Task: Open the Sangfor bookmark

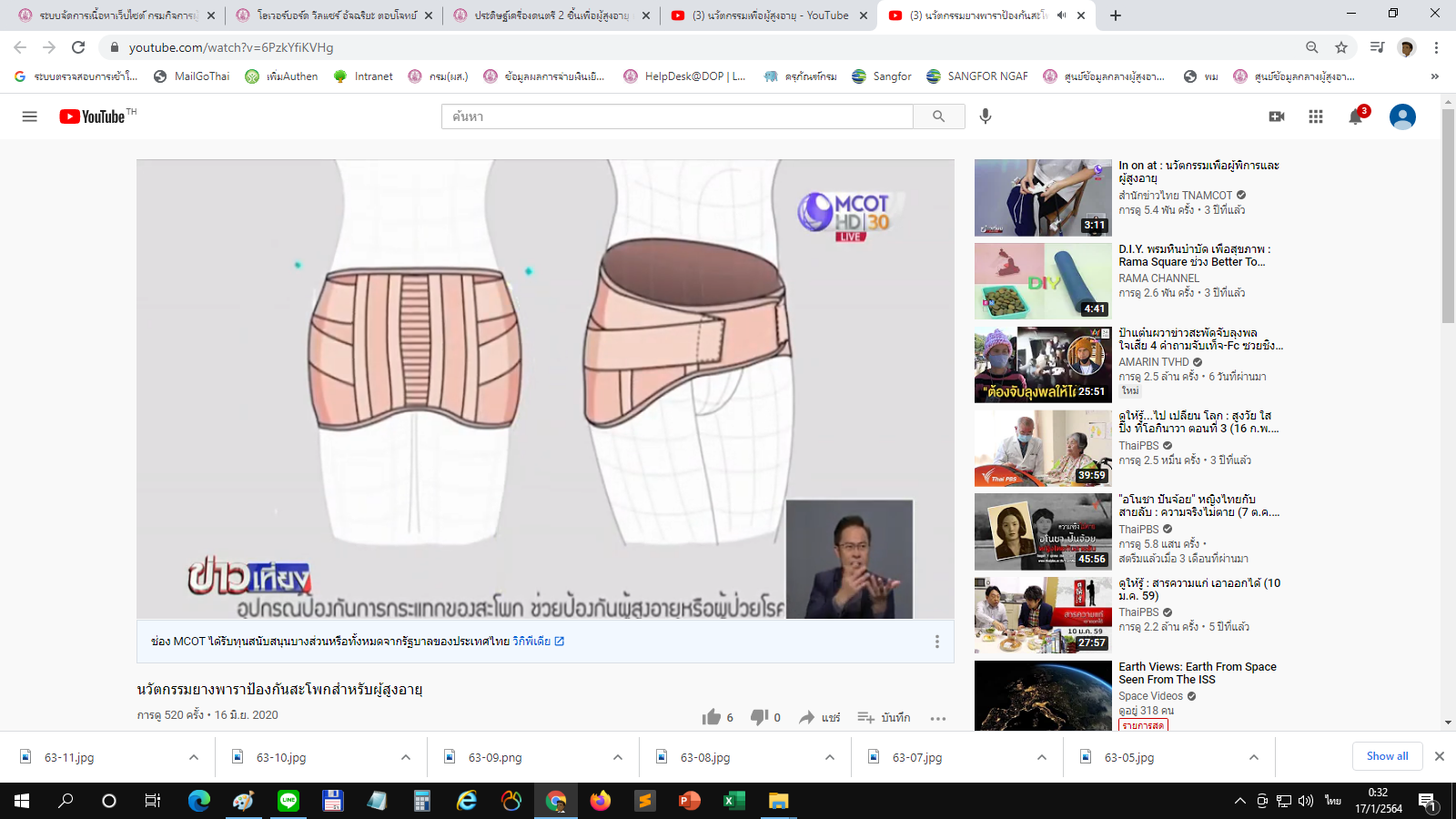Action: [x=882, y=76]
